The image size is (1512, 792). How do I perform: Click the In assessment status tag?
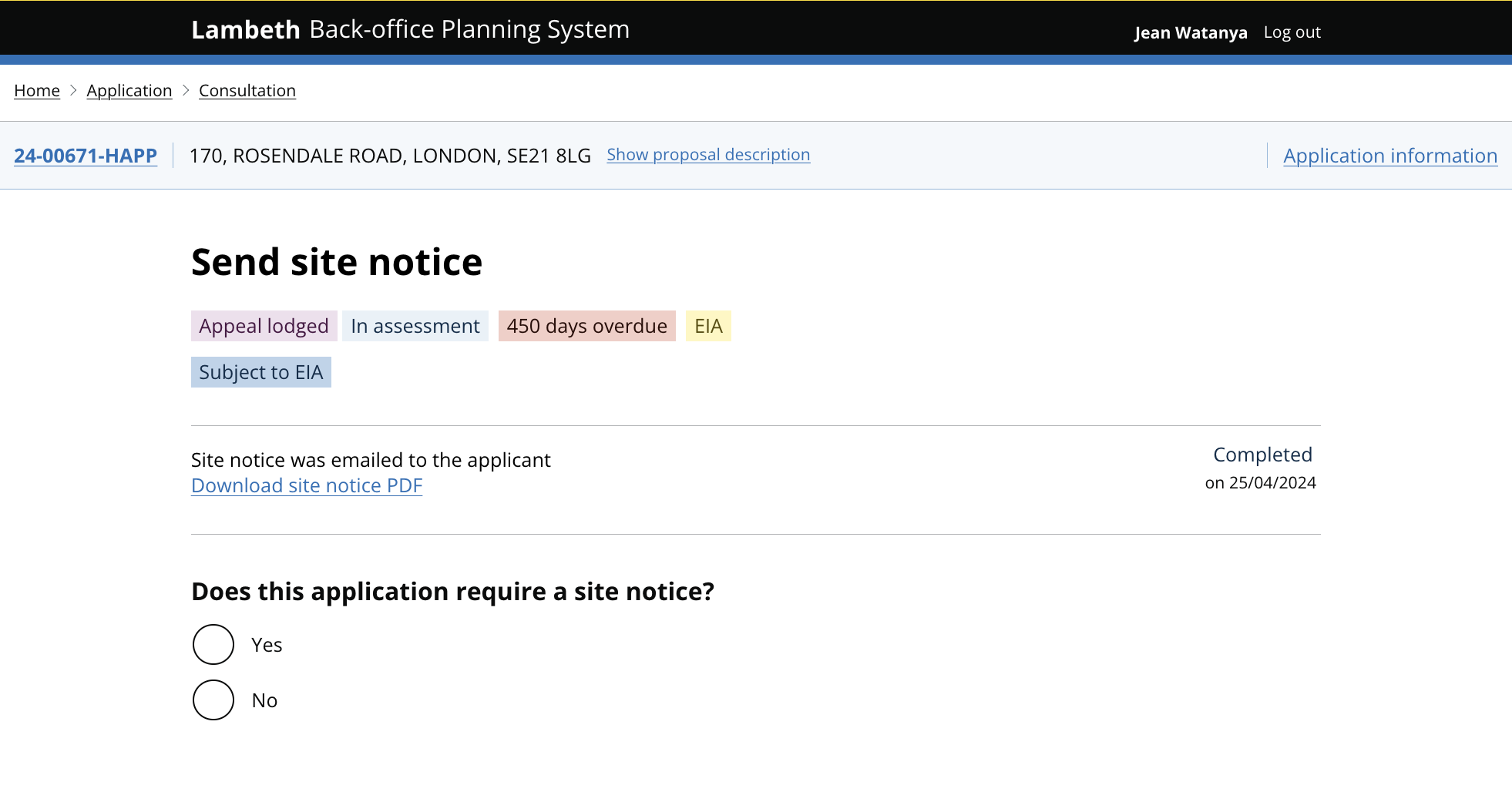tap(415, 326)
